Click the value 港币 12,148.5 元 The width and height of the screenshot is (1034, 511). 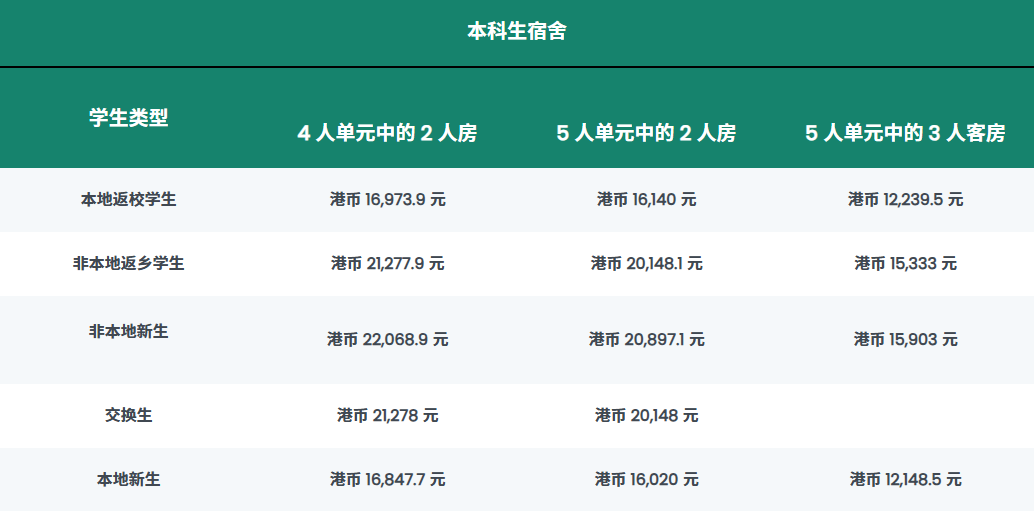click(905, 479)
